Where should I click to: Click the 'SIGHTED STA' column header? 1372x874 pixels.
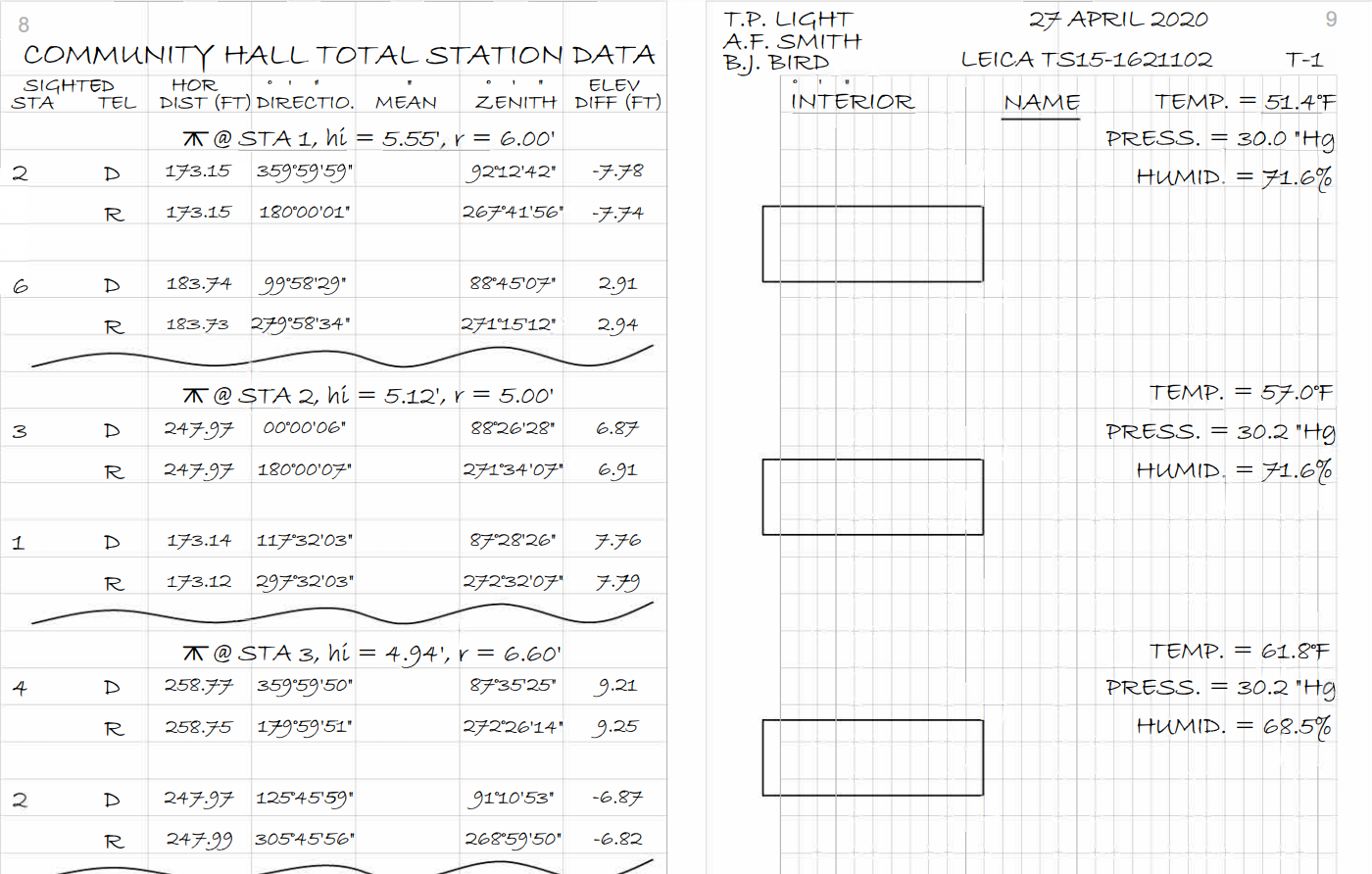pyautogui.click(x=63, y=94)
